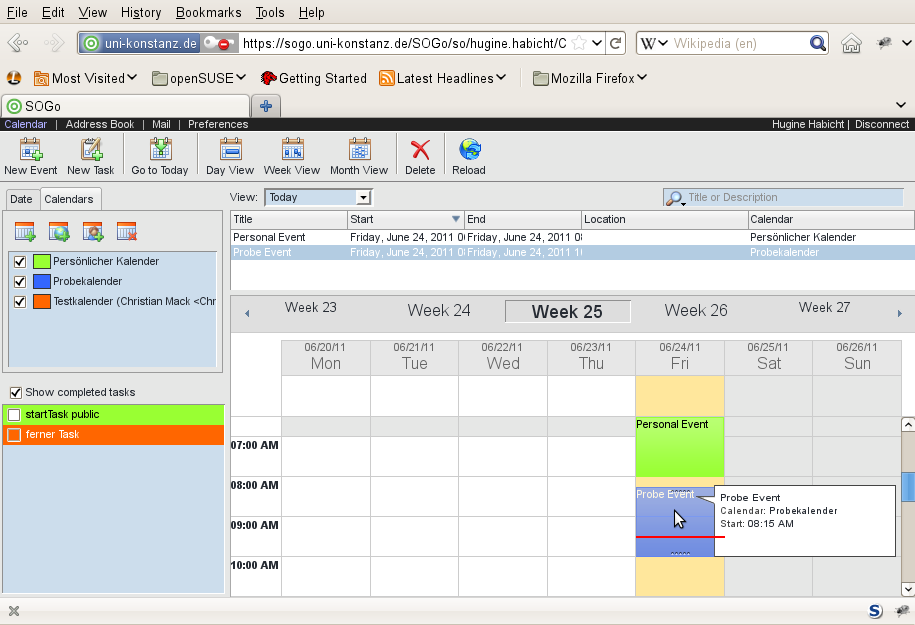
Task: Open a new browser tab with plus
Action: 266,106
